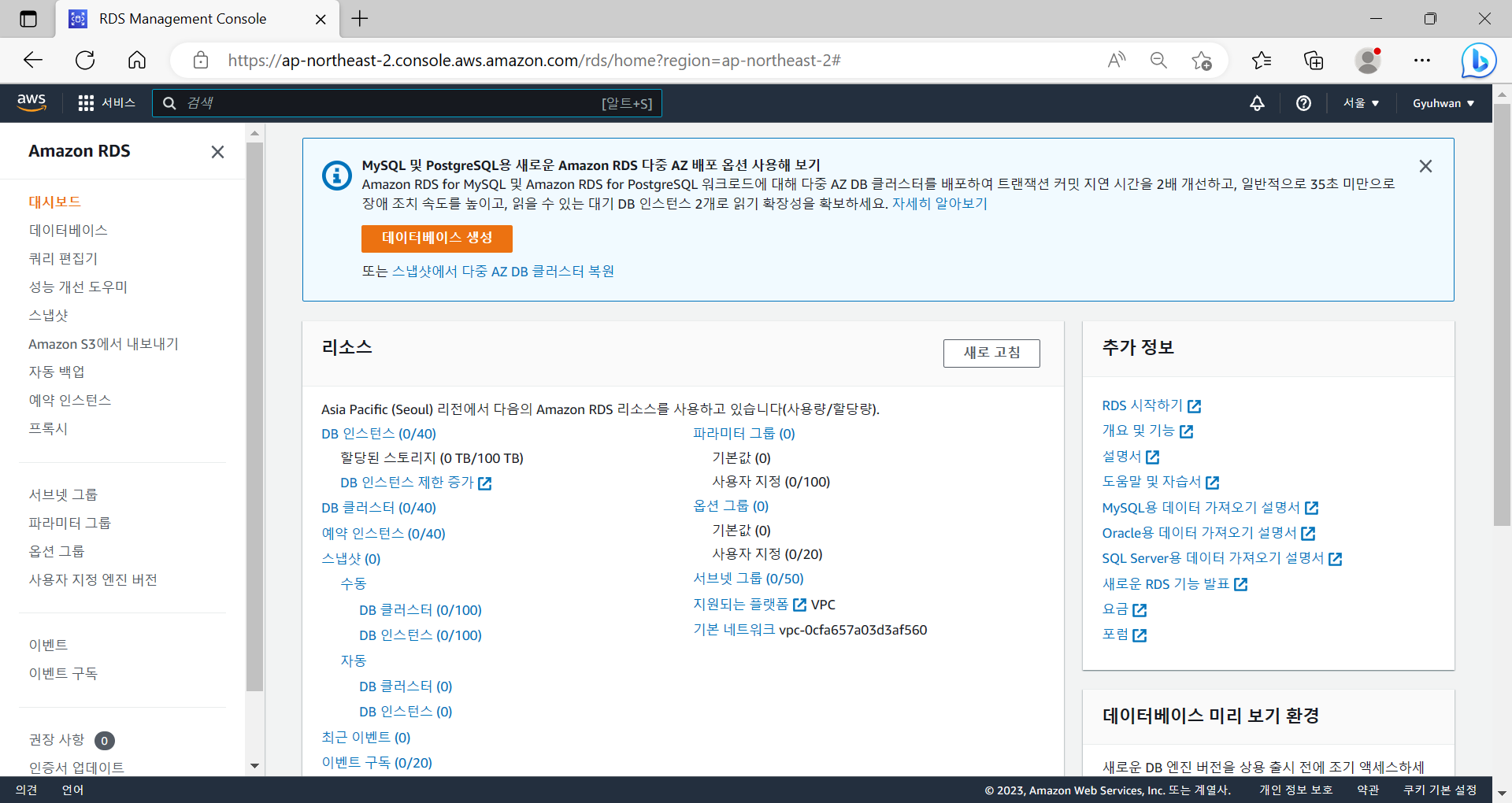The image size is (1512, 803).
Task: Click the DB 클러스터 (0/40) link
Action: pos(379,508)
